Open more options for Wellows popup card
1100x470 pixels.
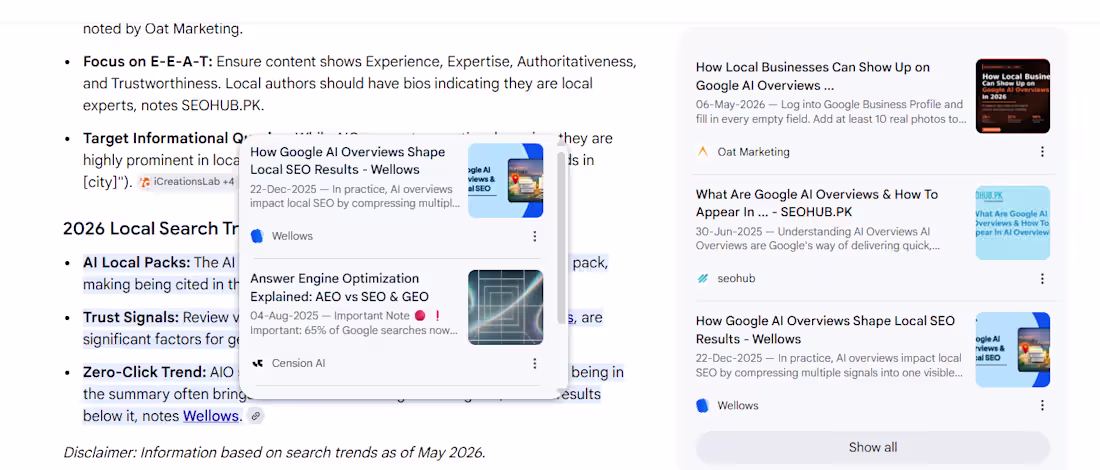[x=535, y=236]
